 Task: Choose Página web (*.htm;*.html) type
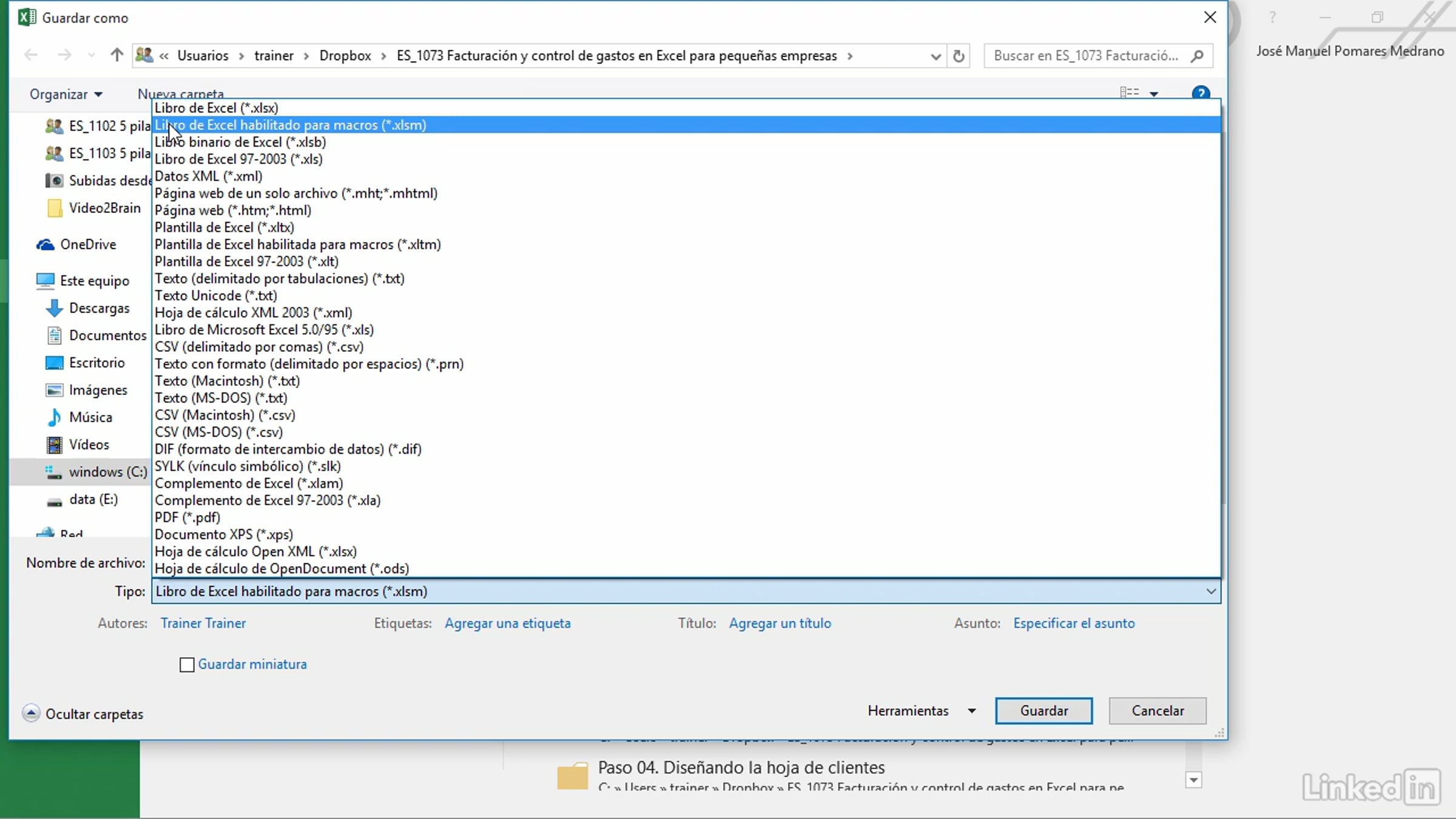tap(686, 211)
